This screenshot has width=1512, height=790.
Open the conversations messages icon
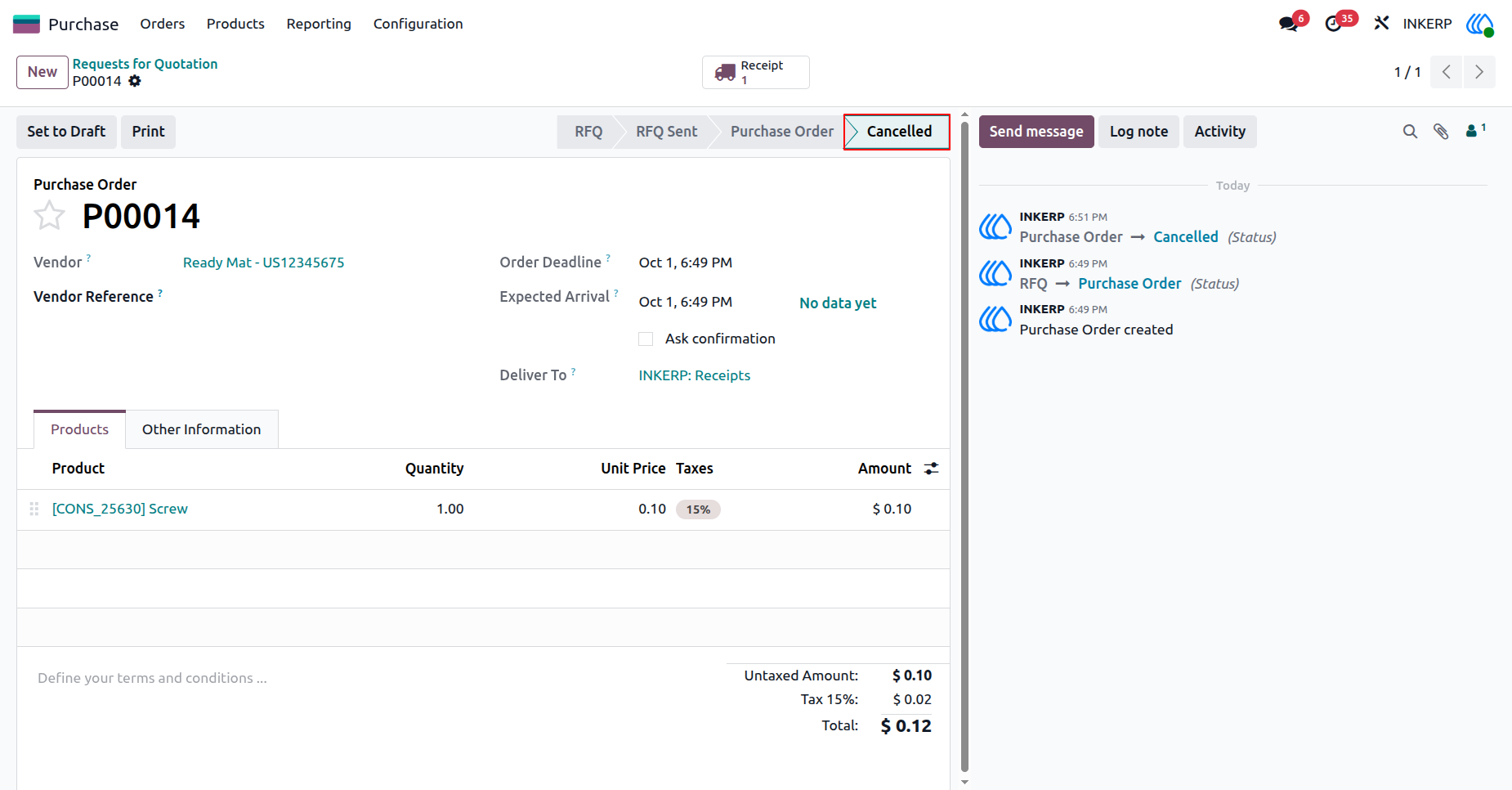click(1289, 24)
